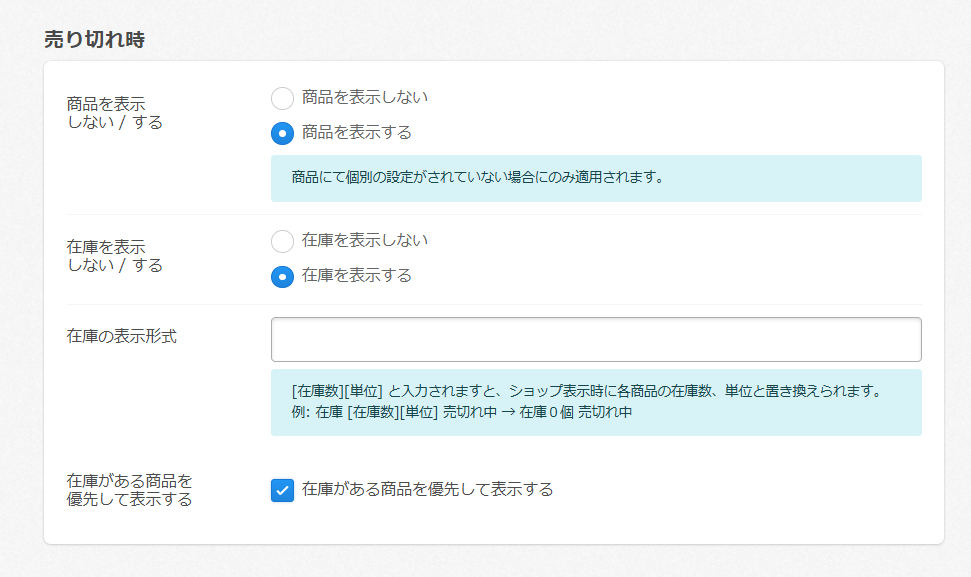Click the checkbox label text 在庫がある商品を優先して表示する
This screenshot has height=577, width=971.
click(427, 490)
